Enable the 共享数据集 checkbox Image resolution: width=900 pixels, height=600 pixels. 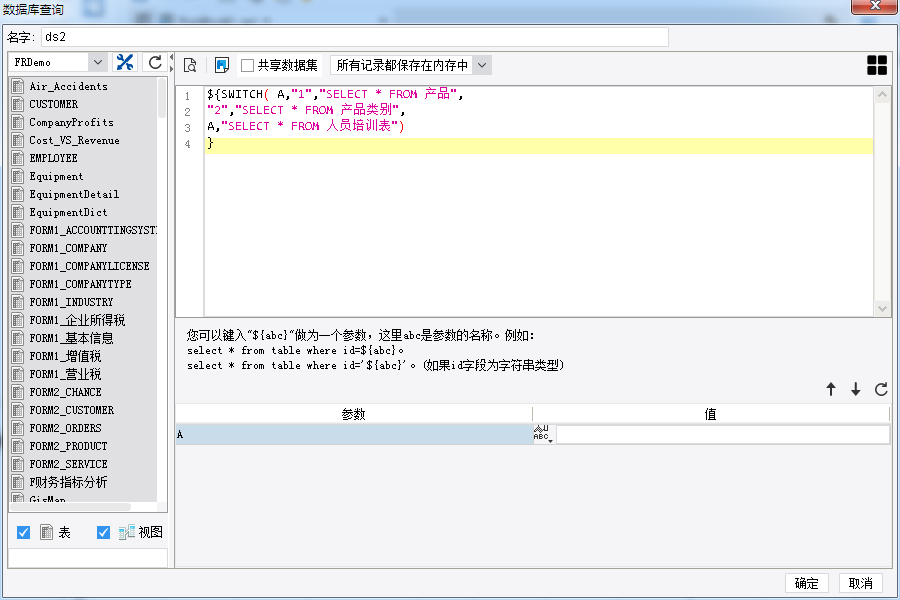[247, 65]
